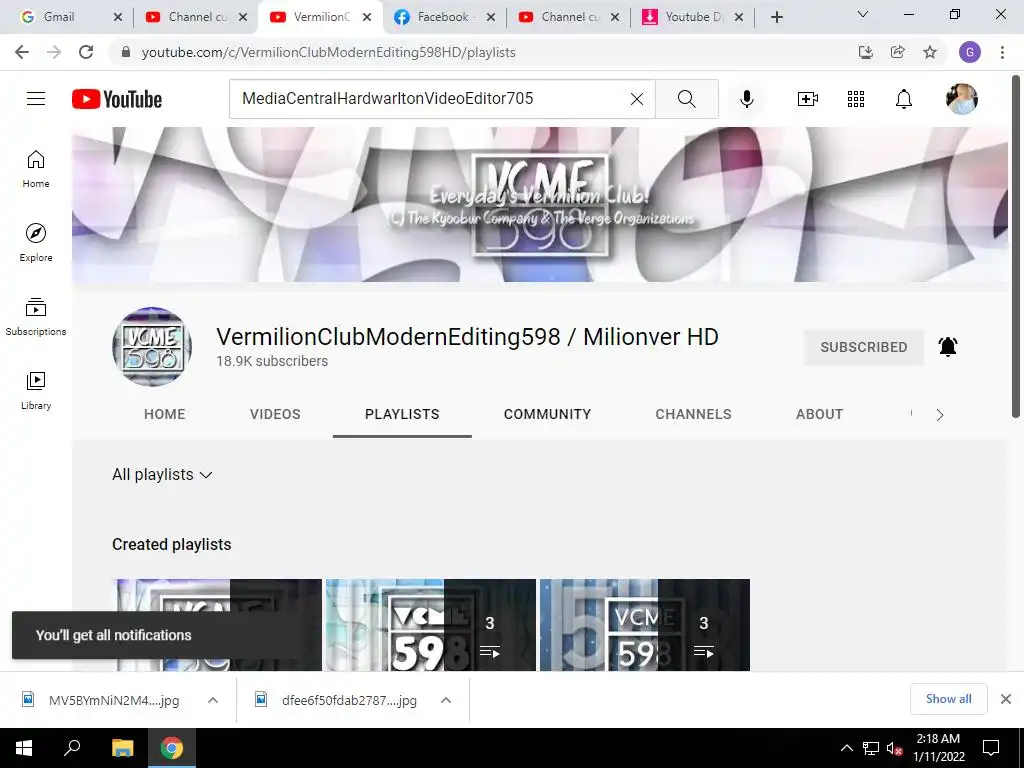Image resolution: width=1024 pixels, height=768 pixels.
Task: Toggle the channel notification bell
Action: point(948,347)
